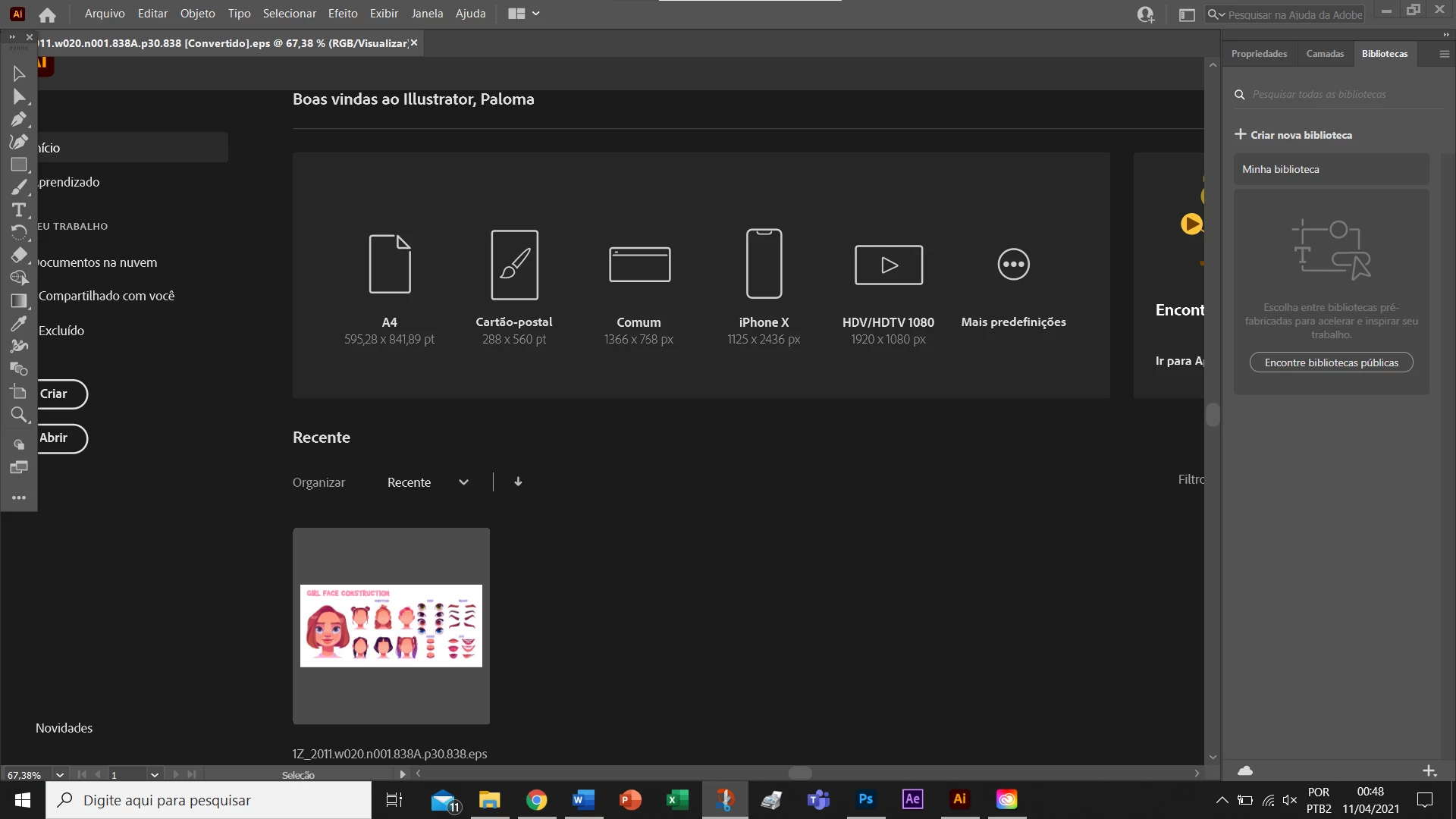Open the zoom level dropdown

[60, 775]
